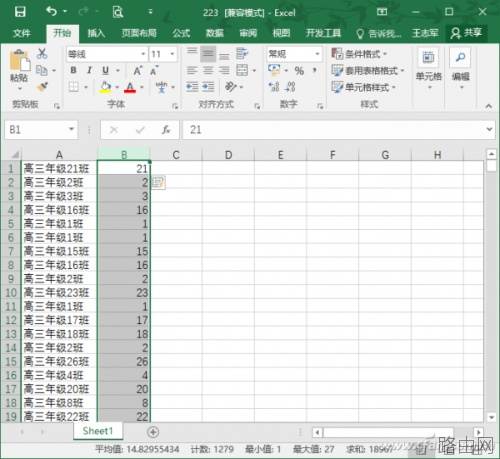Increase indent in alignment group

point(209,87)
